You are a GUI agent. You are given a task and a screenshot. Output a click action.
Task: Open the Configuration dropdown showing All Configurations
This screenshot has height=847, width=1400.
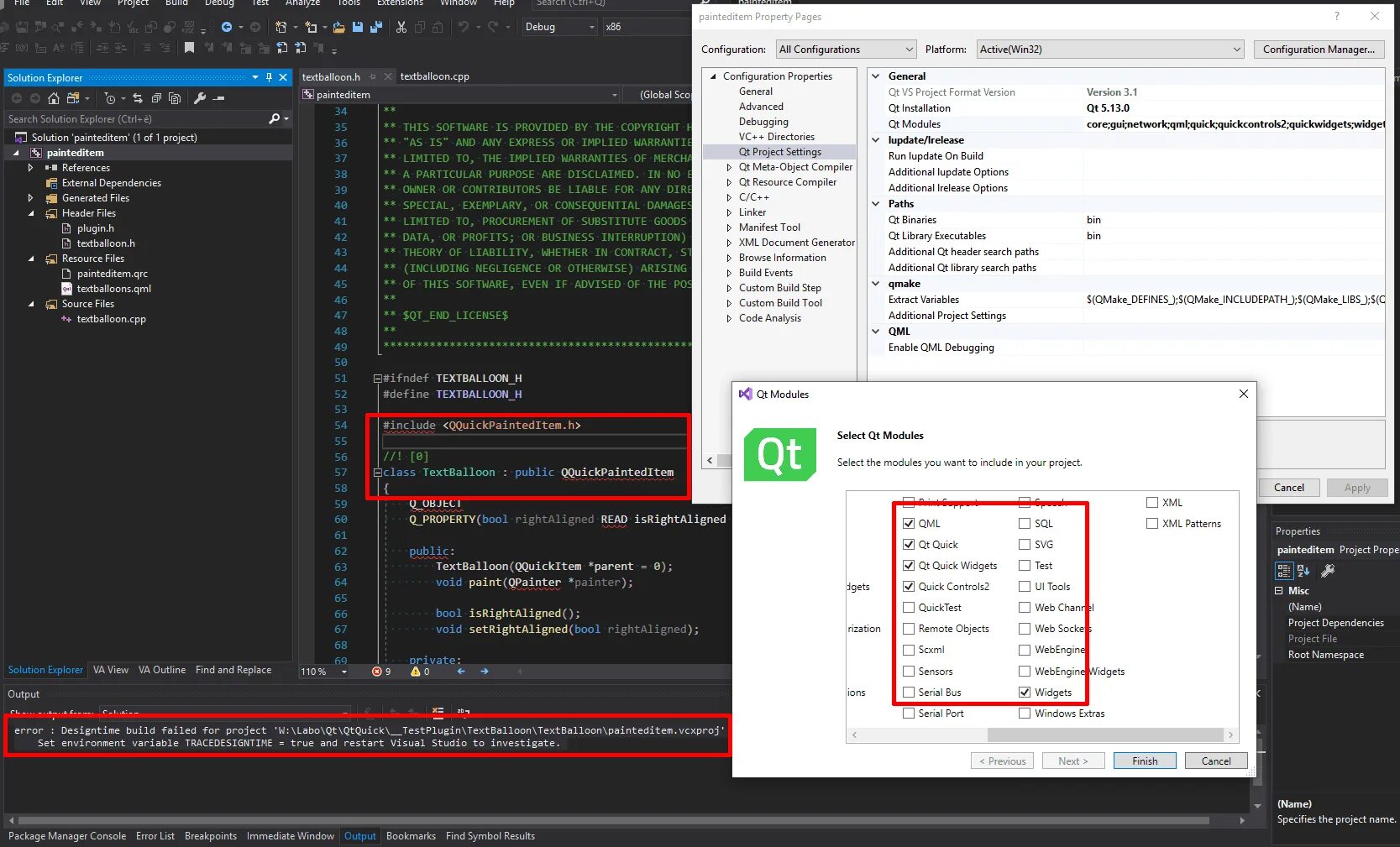pyautogui.click(x=846, y=50)
